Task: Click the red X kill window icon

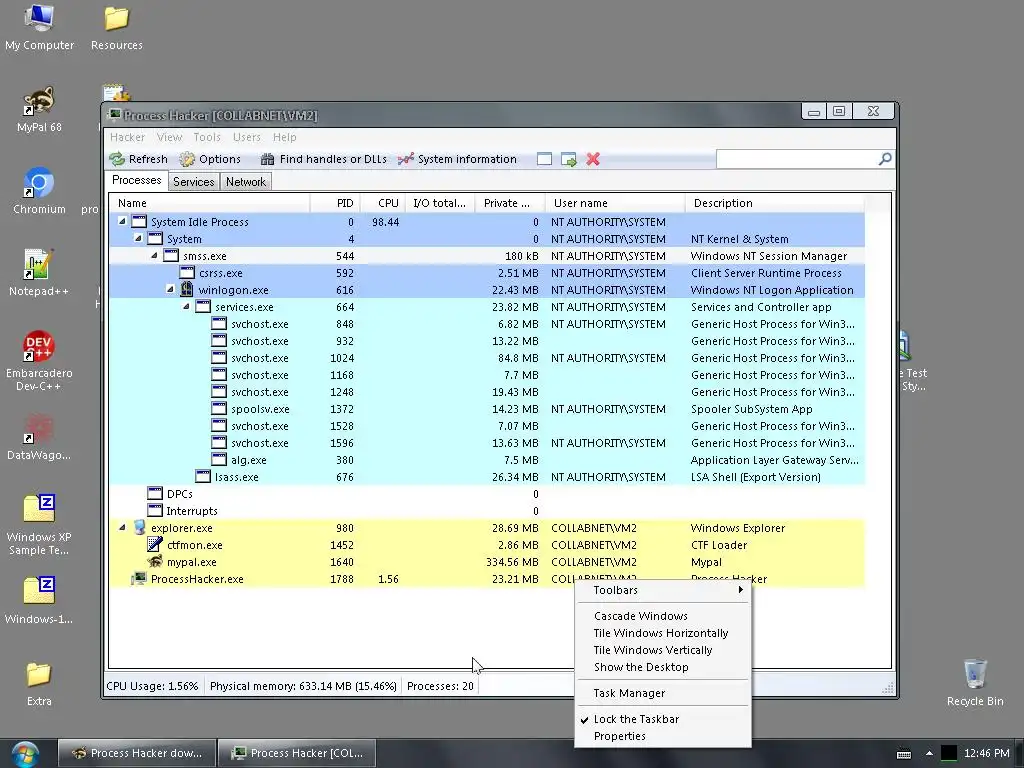Action: 593,159
